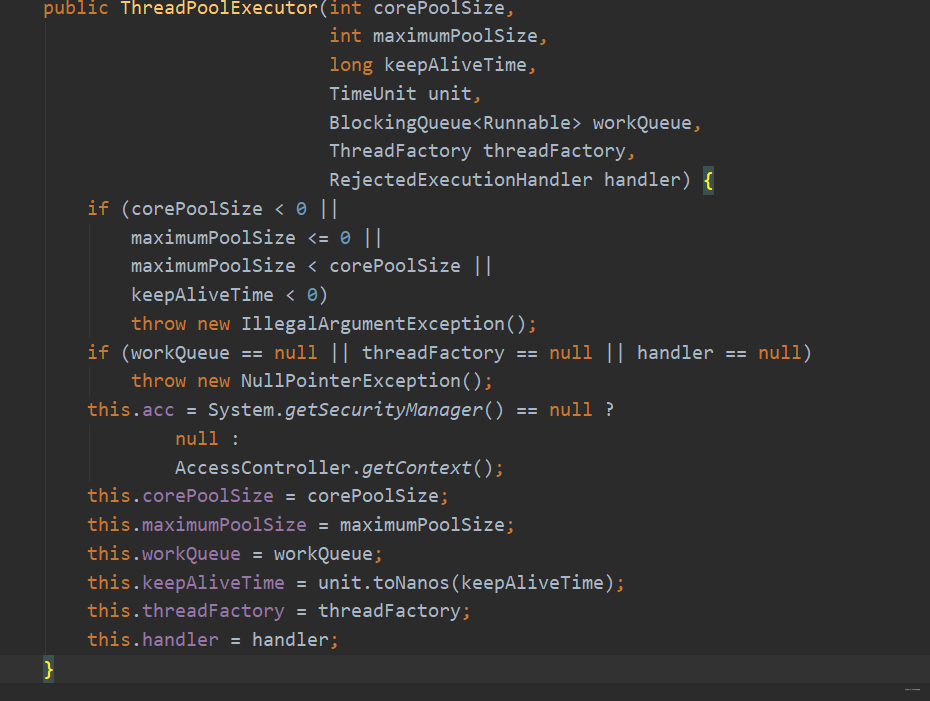
Task: Click the highlighted opening brace after handler
Action: click(708, 180)
